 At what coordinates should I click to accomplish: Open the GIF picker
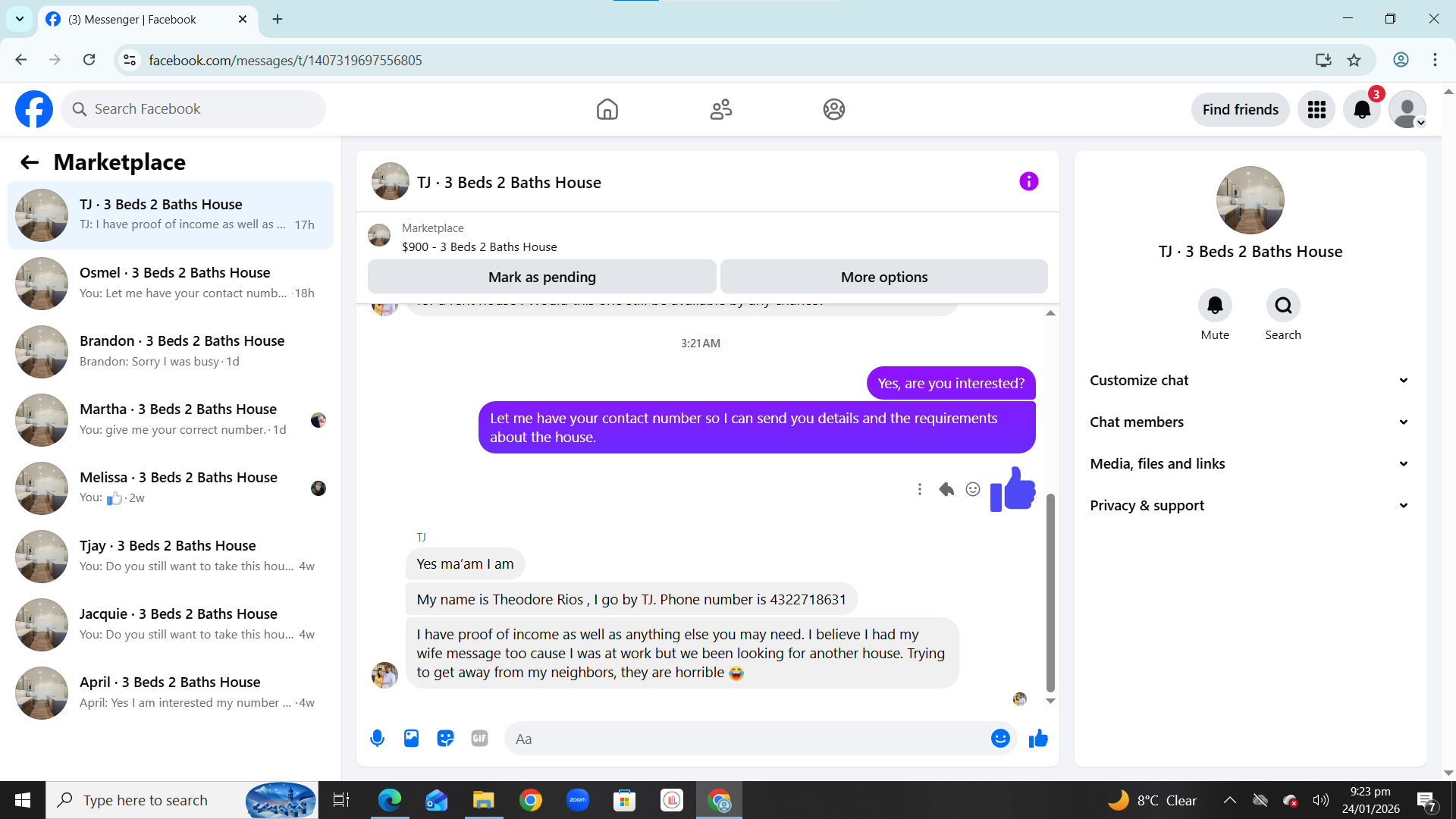point(479,738)
